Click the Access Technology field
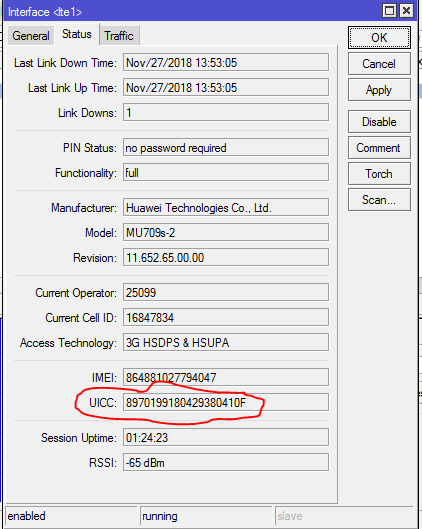 tap(226, 342)
